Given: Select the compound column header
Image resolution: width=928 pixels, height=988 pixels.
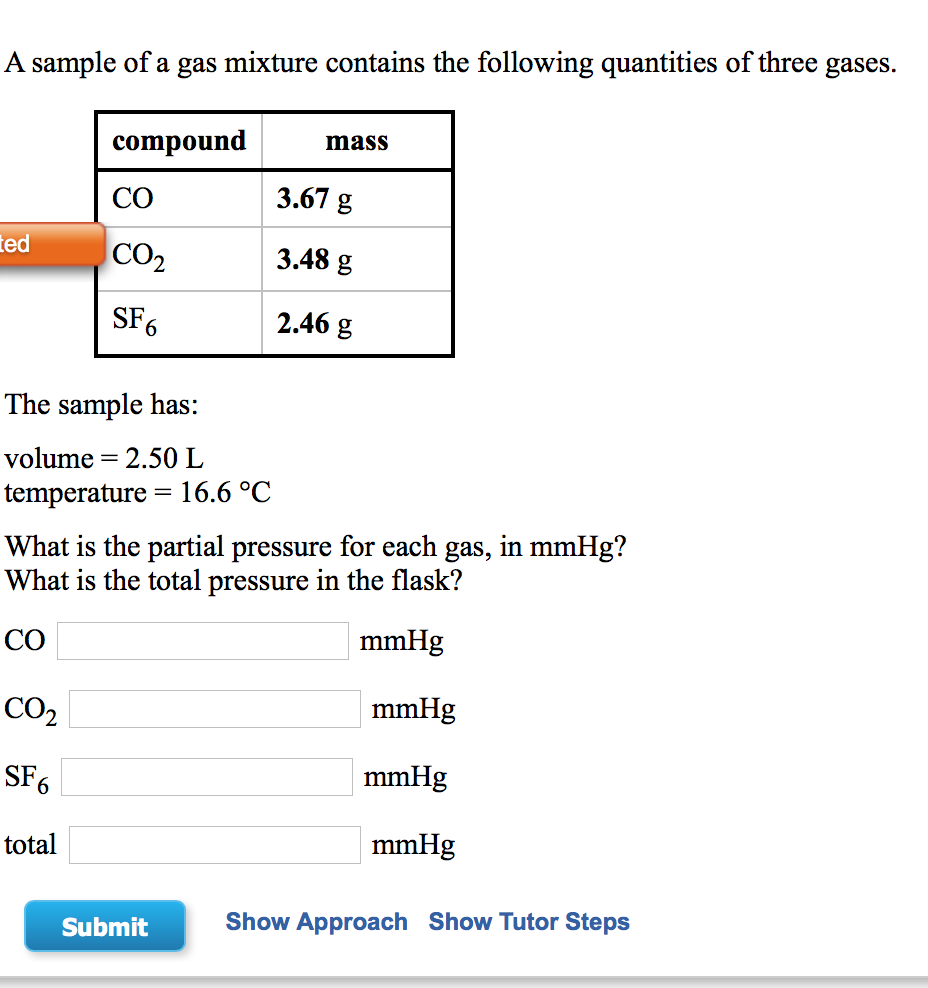Looking at the screenshot, I should (178, 140).
